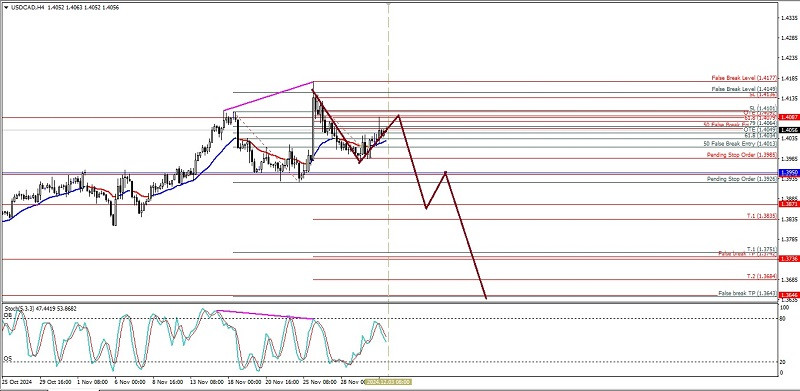Click the 'SL (1.4101)' level label
The width and height of the screenshot is (800, 391).
pyautogui.click(x=763, y=108)
